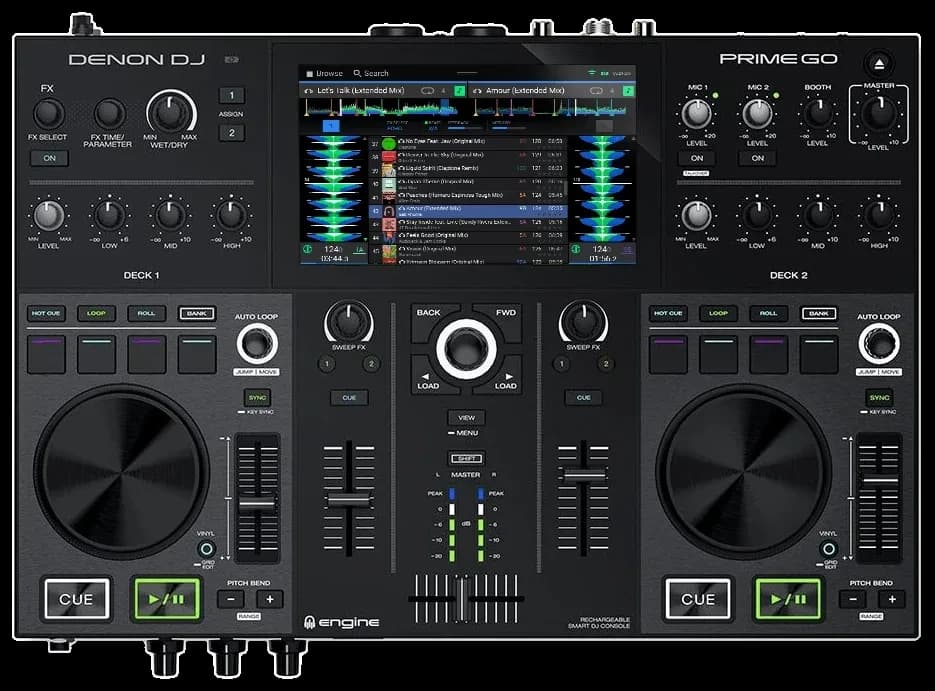Select LOOP pad mode on Deck 1

(96, 313)
